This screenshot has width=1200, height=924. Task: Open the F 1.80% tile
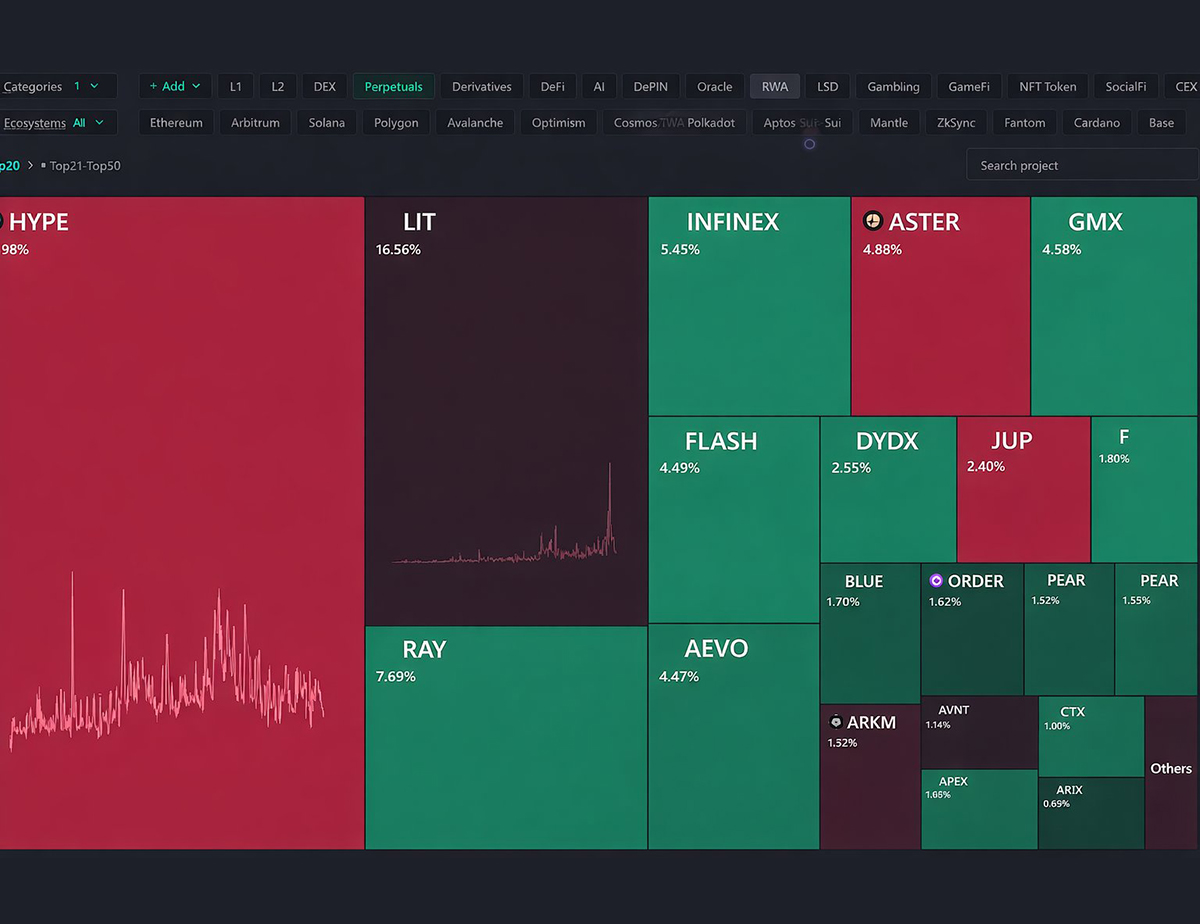pos(1145,490)
